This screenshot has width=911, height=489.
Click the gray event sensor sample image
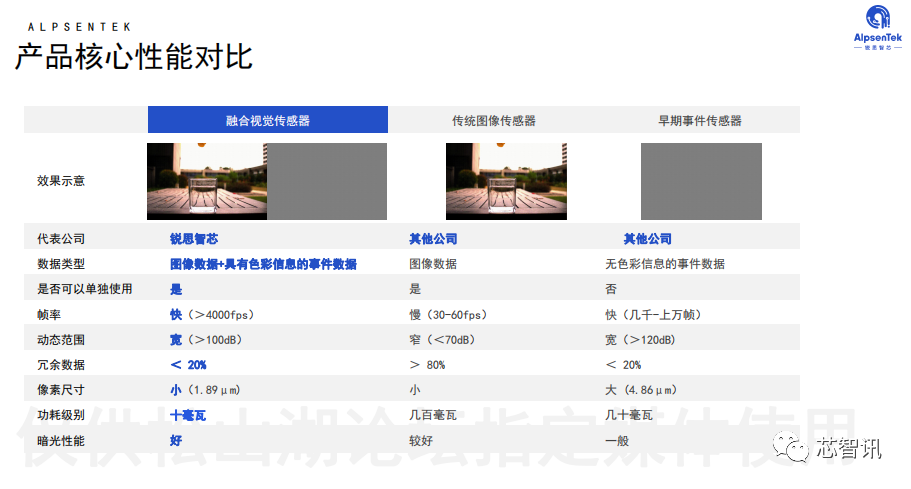click(x=701, y=181)
